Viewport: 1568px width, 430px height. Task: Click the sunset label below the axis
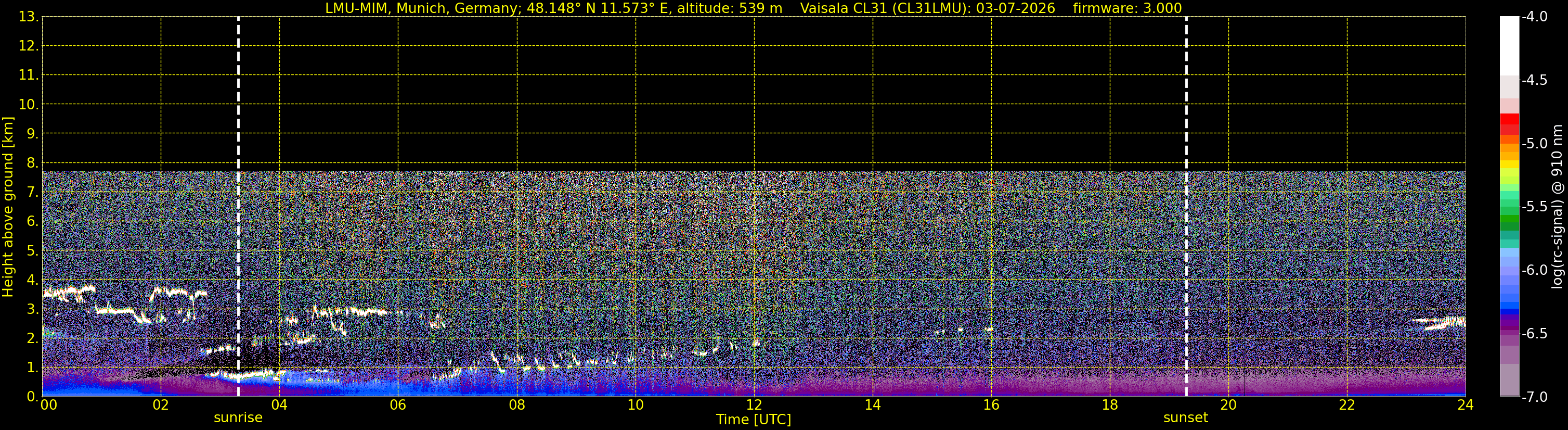(x=1186, y=418)
